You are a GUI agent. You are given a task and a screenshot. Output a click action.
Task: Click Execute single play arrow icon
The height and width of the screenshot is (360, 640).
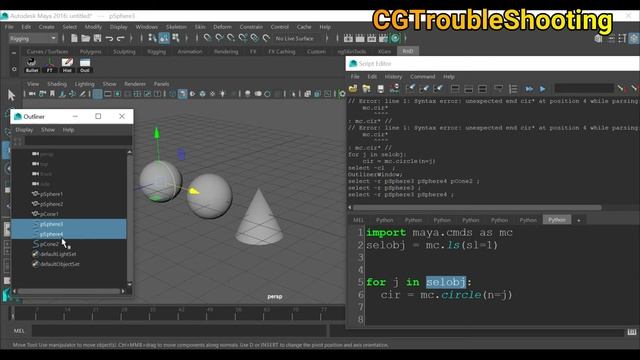click(542, 89)
